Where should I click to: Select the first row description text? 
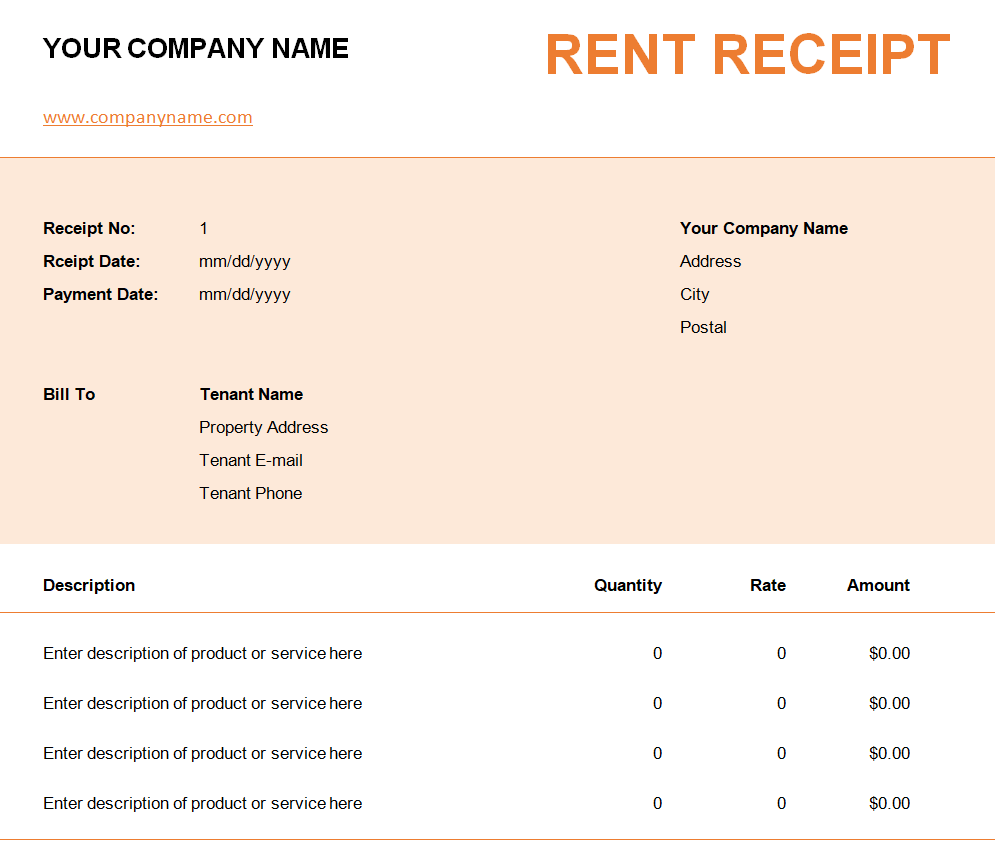[202, 654]
